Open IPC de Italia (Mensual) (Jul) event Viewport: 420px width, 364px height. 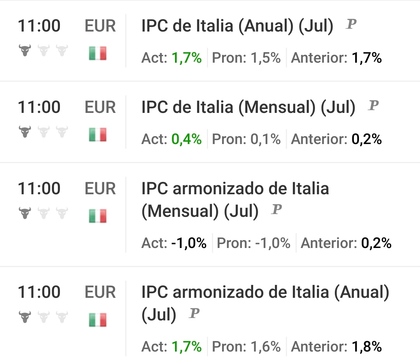pyautogui.click(x=248, y=107)
